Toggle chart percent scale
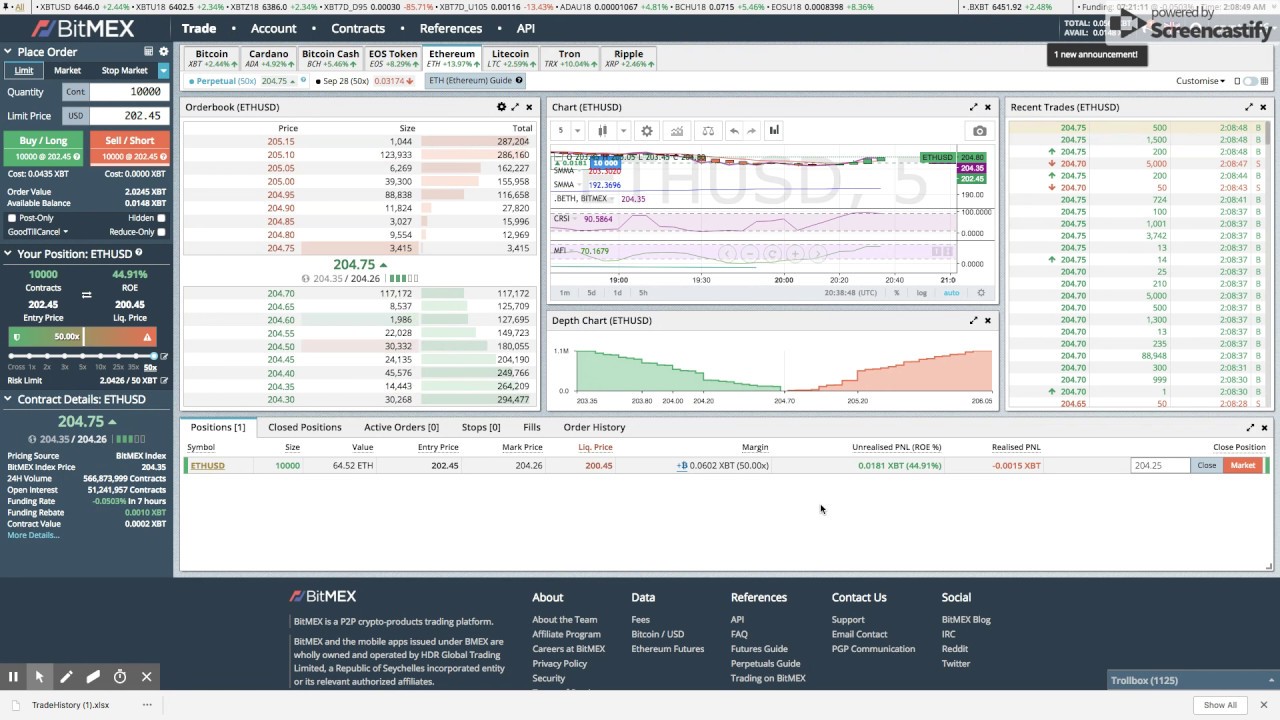Screen dimensions: 1280x720 [897, 293]
